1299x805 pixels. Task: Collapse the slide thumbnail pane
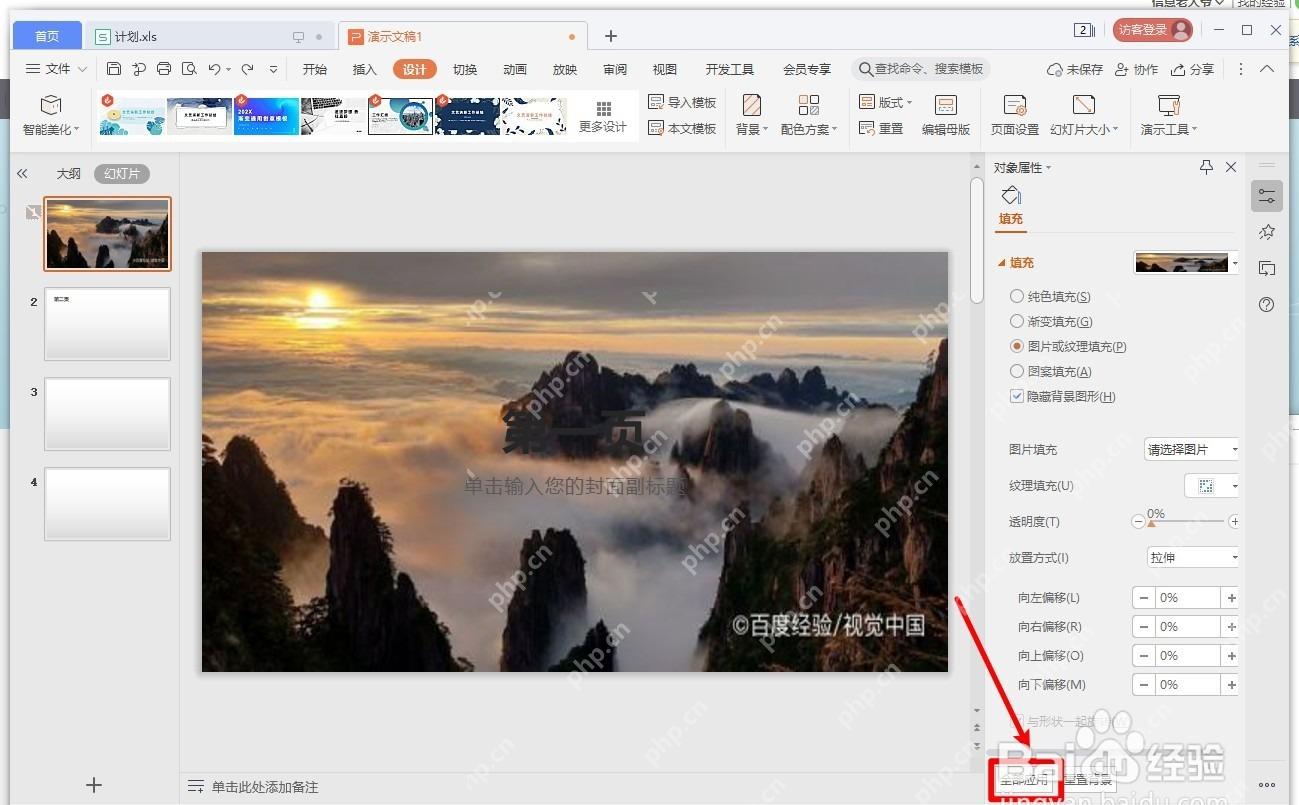[22, 173]
